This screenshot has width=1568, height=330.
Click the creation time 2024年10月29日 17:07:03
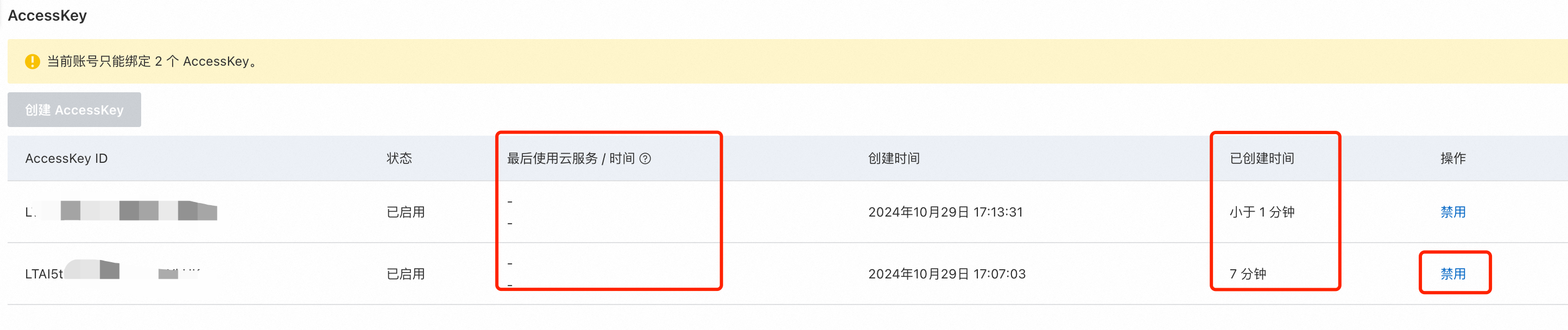coord(946,274)
